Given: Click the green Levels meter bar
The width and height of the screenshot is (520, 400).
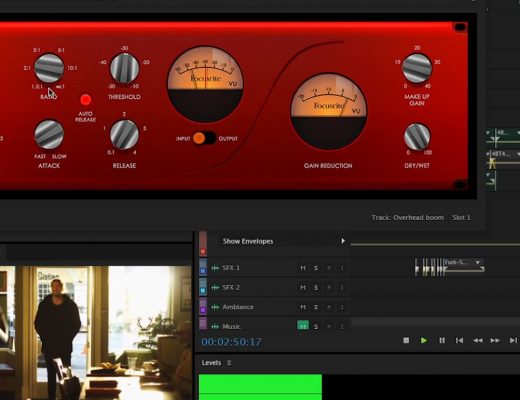Looking at the screenshot, I should click(x=260, y=387).
